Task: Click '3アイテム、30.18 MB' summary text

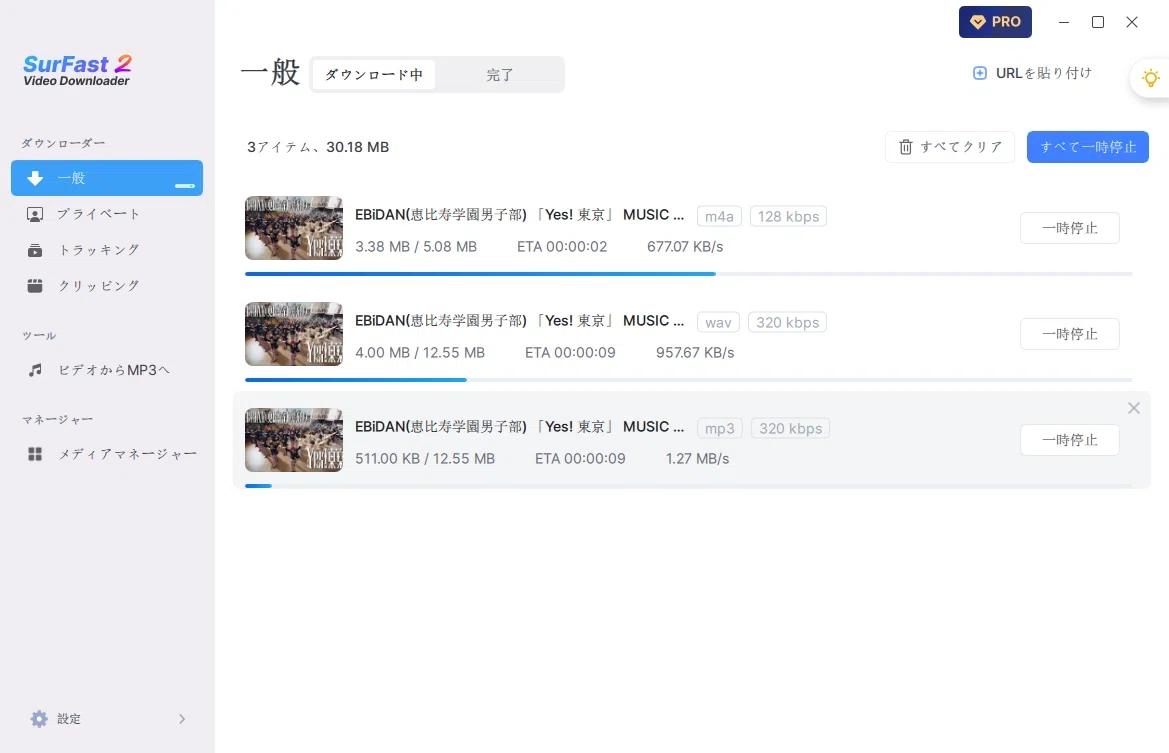Action: [318, 147]
